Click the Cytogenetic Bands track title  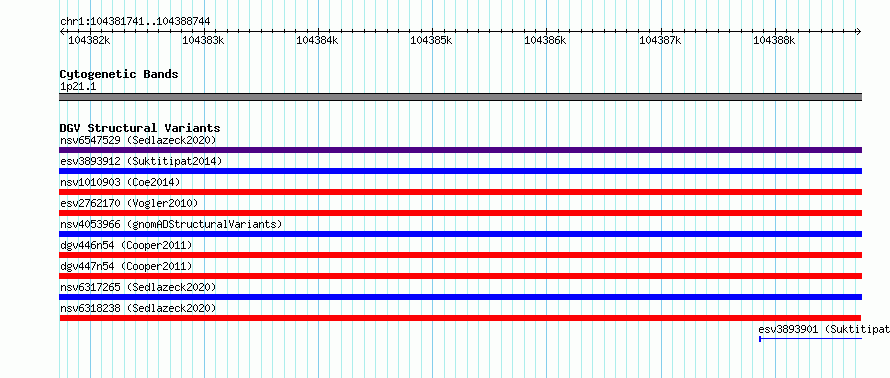[119, 74]
